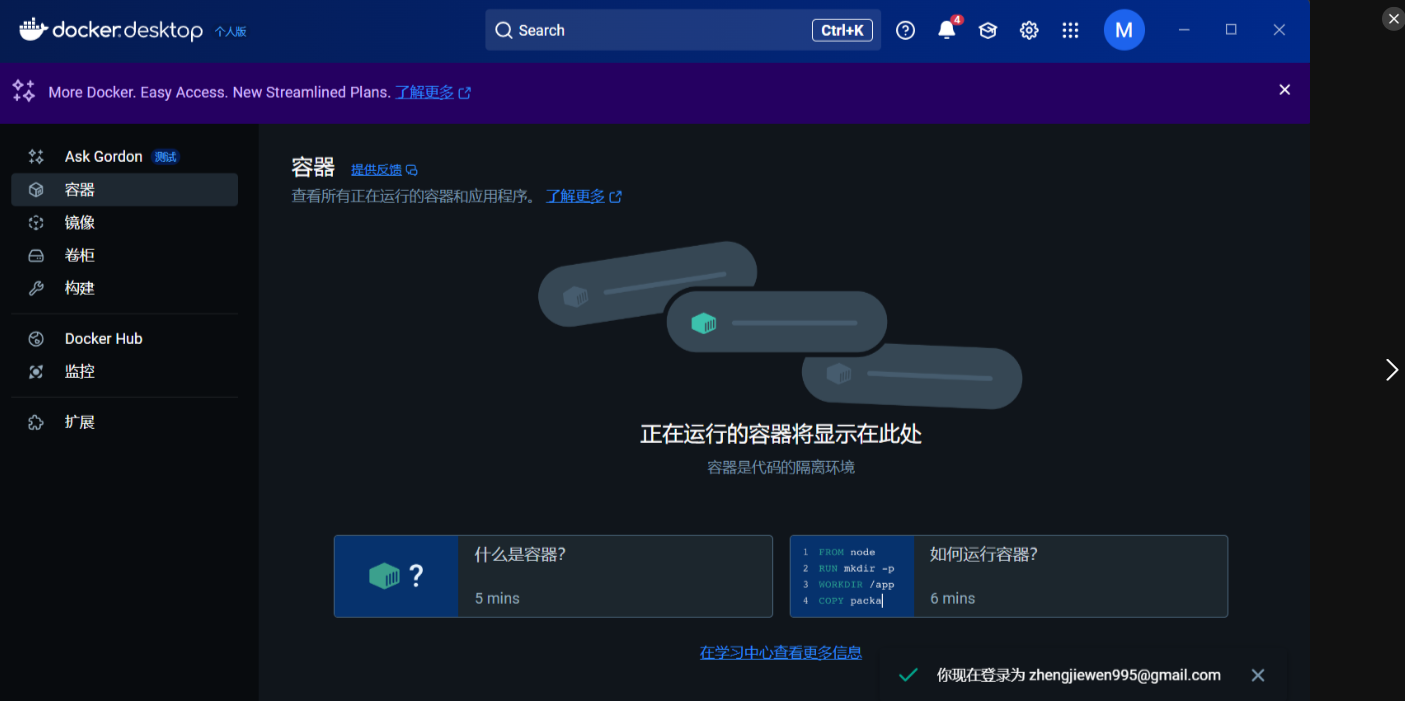Select 构建 in the sidebar
The height and width of the screenshot is (701, 1405).
pyautogui.click(x=124, y=288)
